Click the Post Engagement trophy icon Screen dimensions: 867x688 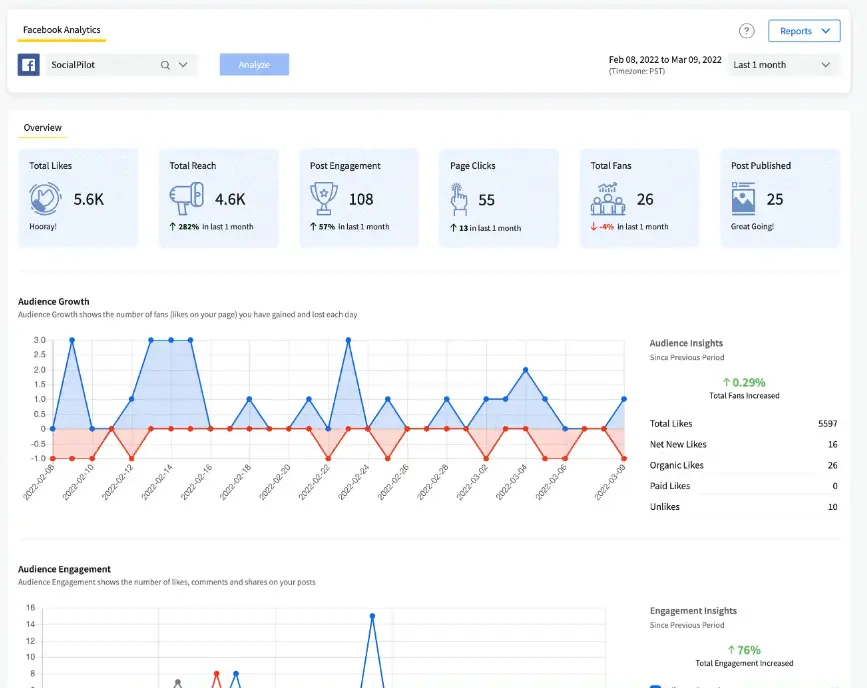pos(324,199)
